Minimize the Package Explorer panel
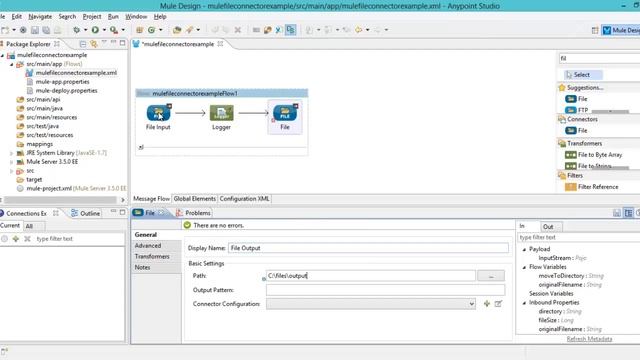Viewport: 640px width, 360px height. point(113,43)
